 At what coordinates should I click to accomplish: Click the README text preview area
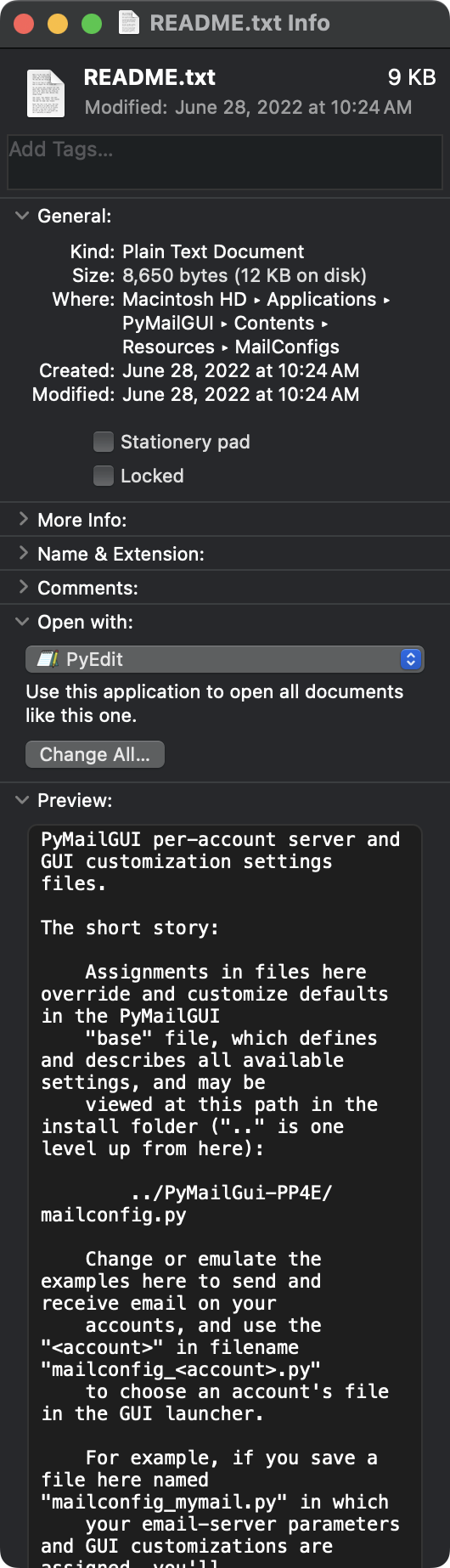pos(225,1196)
